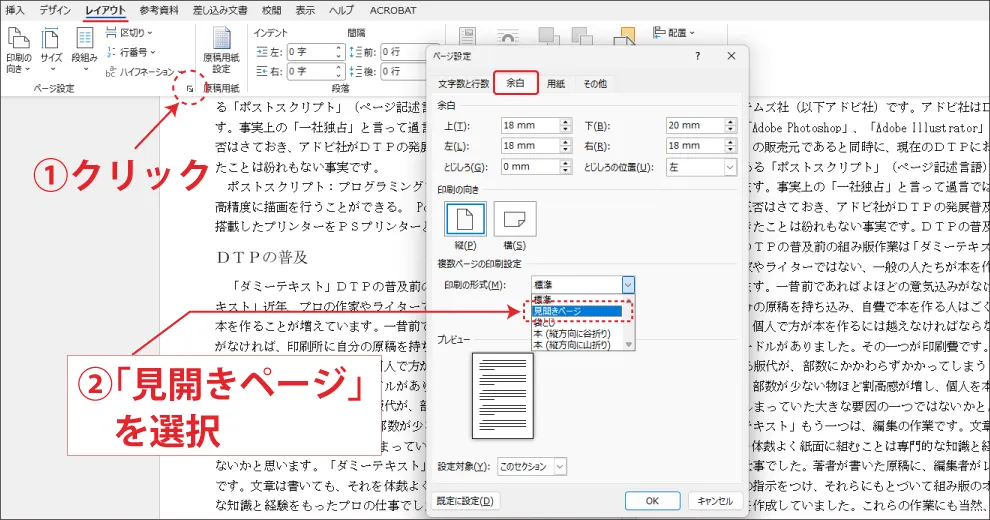Adjust the top margin 上 spinner

566,126
